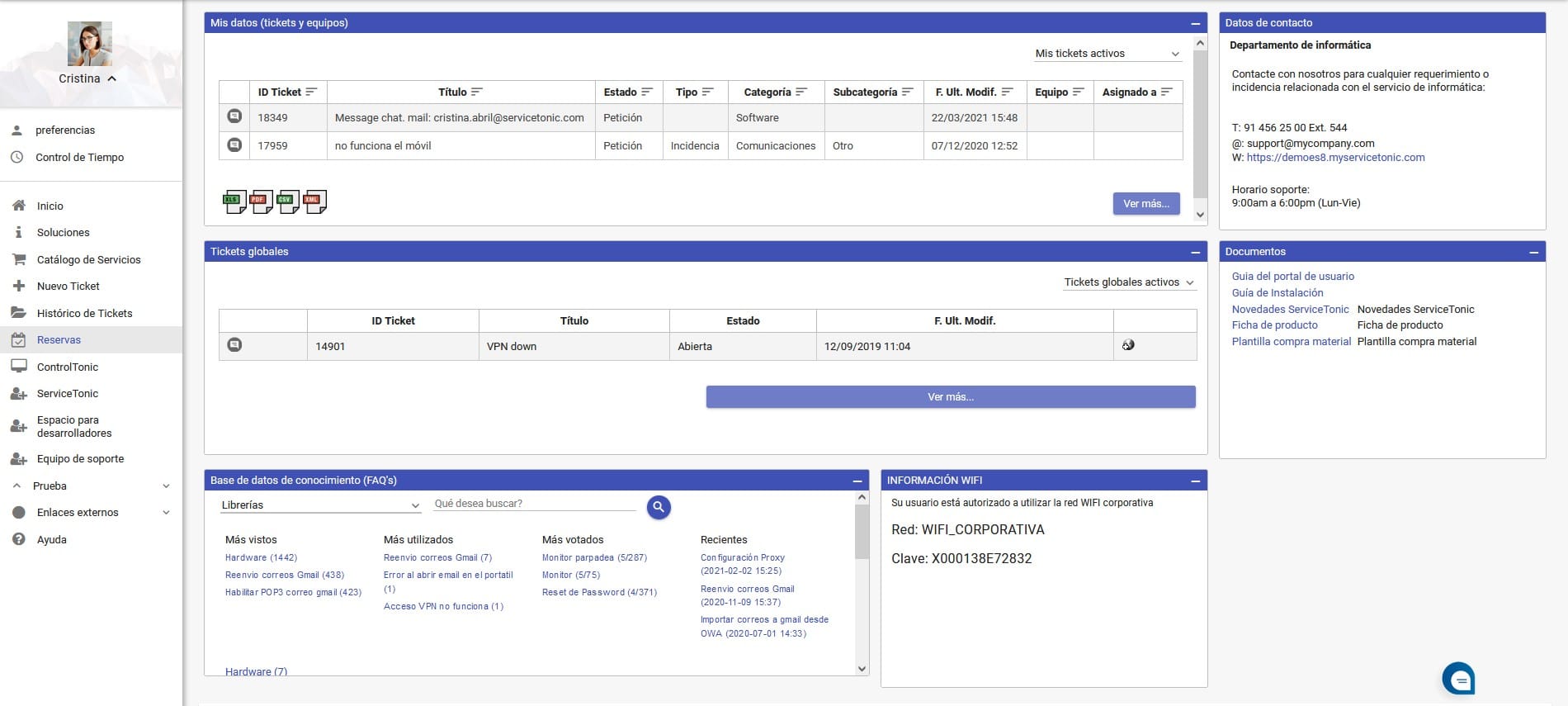
Task: Open Novedades ServiceTonic link
Action: [x=1290, y=310]
